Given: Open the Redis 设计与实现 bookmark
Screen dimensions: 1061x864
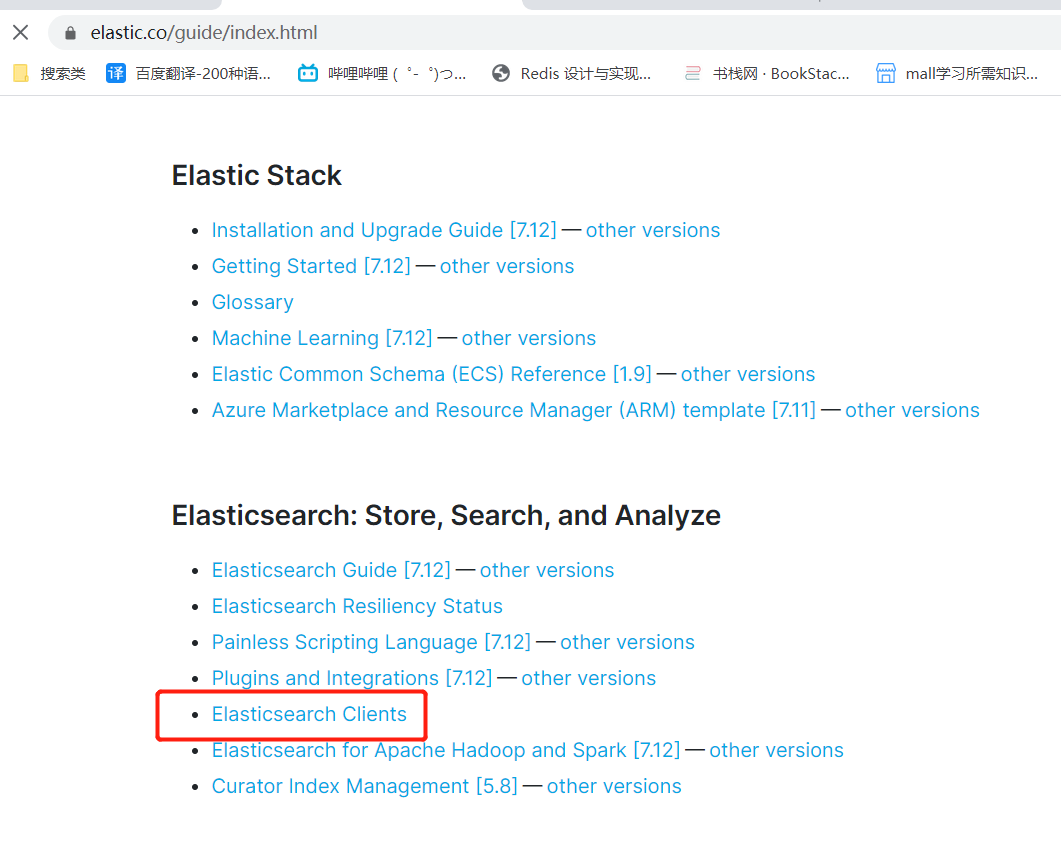Looking at the screenshot, I should tap(572, 73).
